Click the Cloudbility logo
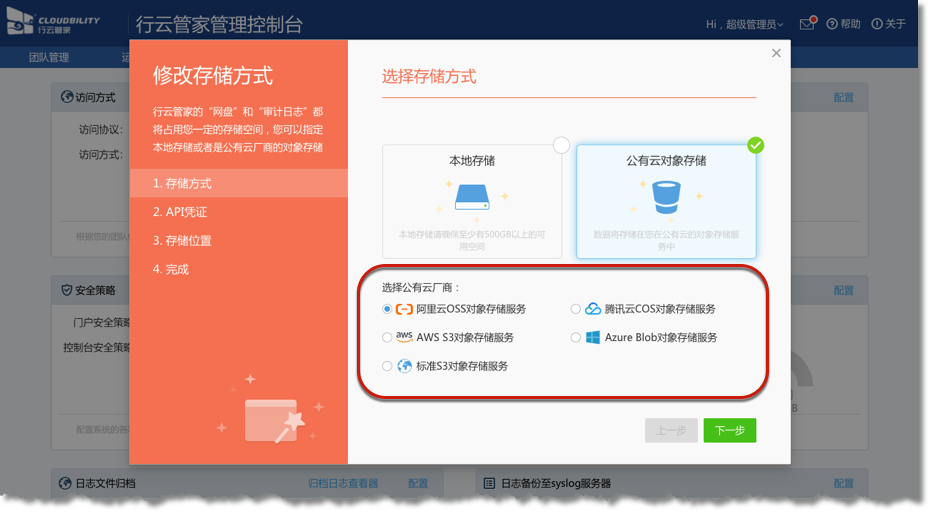The image size is (928, 512). [x=53, y=22]
